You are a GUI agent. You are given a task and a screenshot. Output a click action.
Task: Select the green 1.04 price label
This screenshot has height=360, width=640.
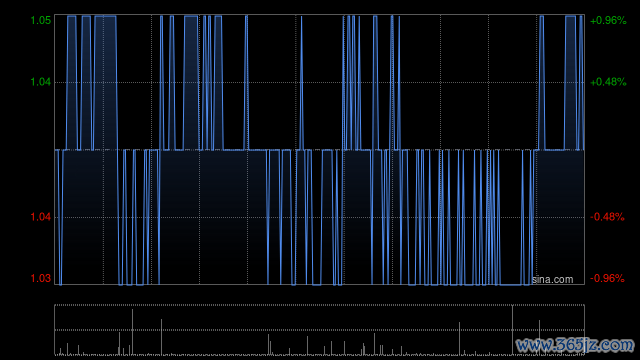[x=41, y=82]
